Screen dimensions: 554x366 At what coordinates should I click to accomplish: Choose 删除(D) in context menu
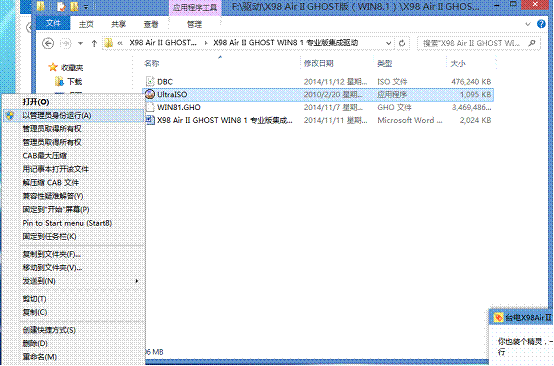click(74, 343)
